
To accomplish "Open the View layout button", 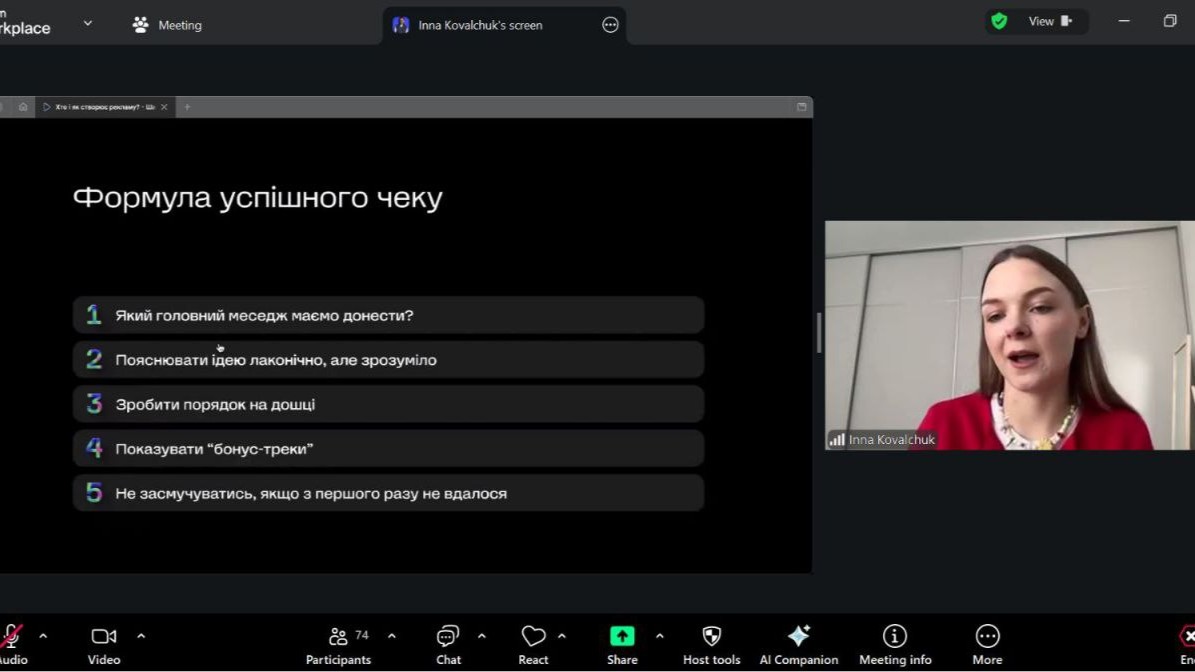I will pyautogui.click(x=1050, y=21).
